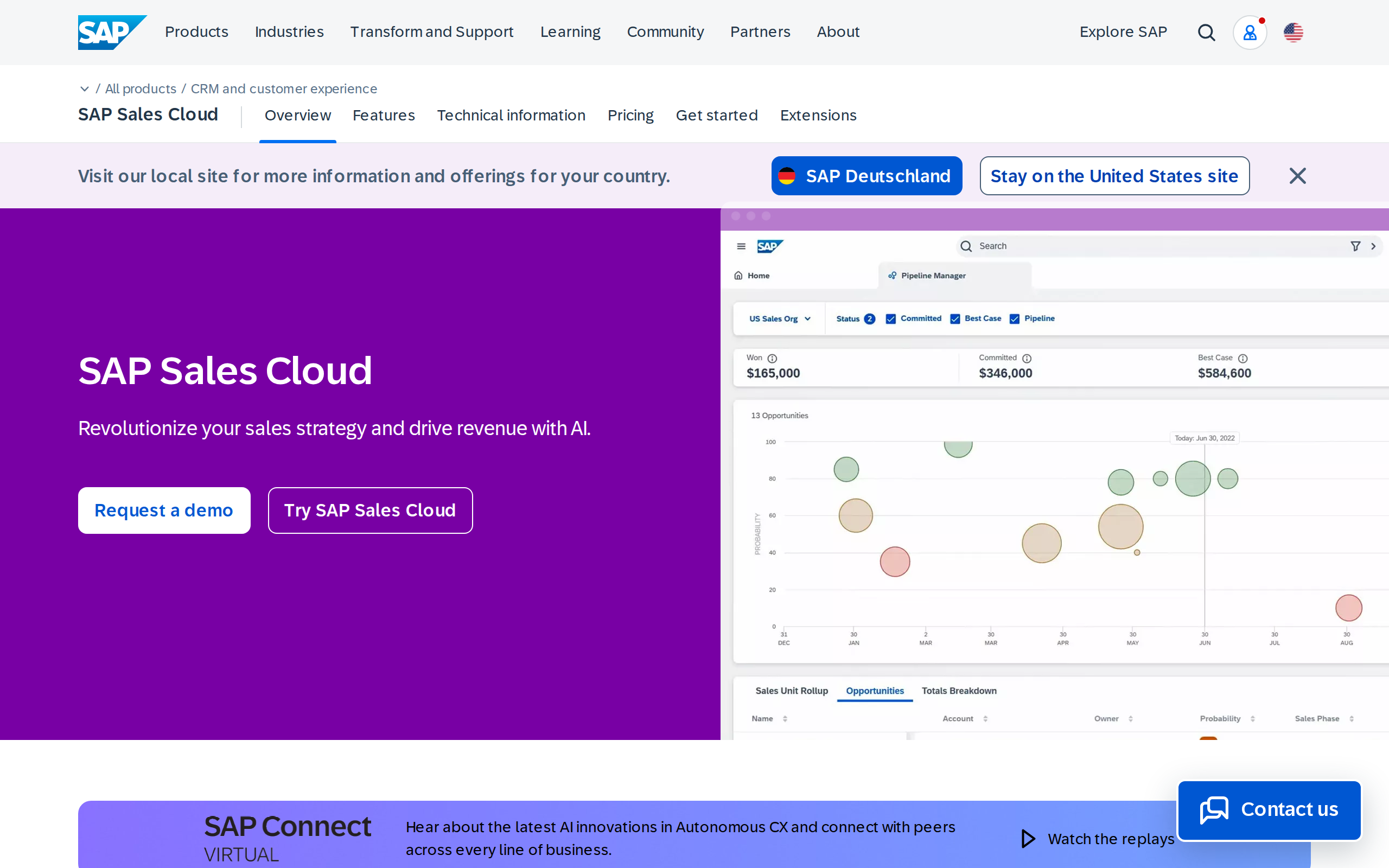Viewport: 1389px width, 868px height.
Task: Click the info icon next to Won
Action: [772, 358]
